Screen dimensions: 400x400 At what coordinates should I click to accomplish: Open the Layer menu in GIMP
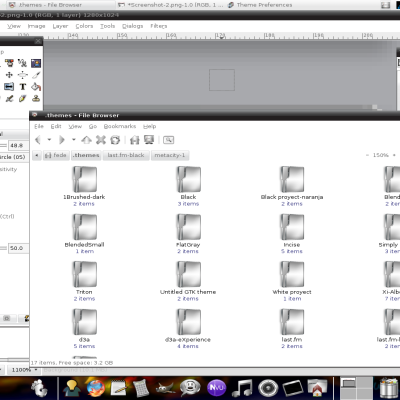point(60,26)
